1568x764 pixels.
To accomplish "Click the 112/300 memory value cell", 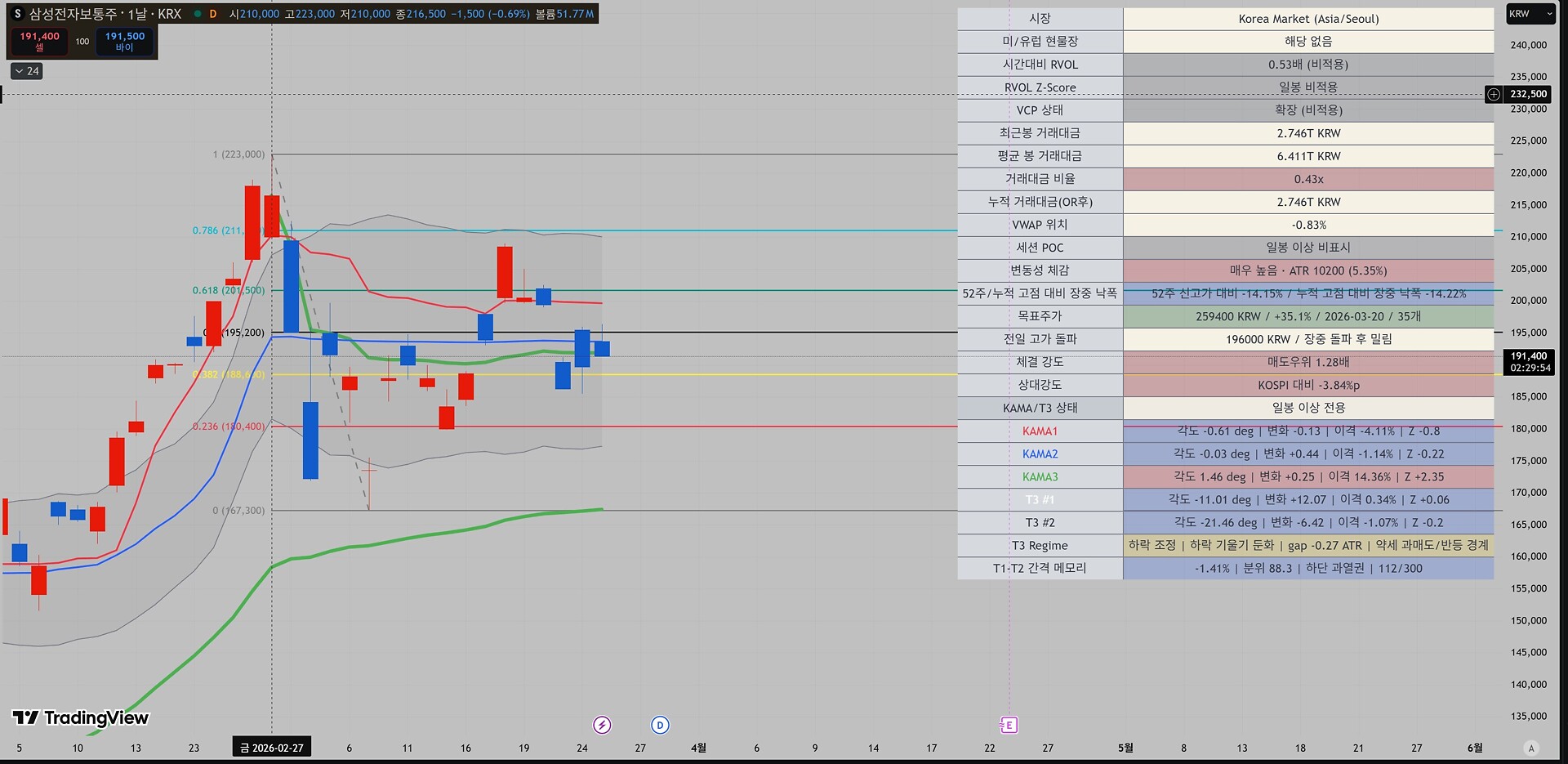I will click(x=1308, y=568).
